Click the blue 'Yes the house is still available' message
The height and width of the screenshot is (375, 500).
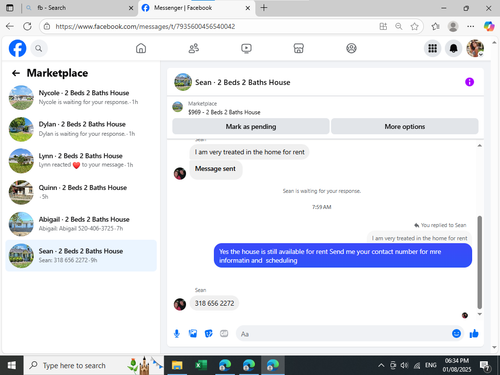pyautogui.click(x=343, y=256)
